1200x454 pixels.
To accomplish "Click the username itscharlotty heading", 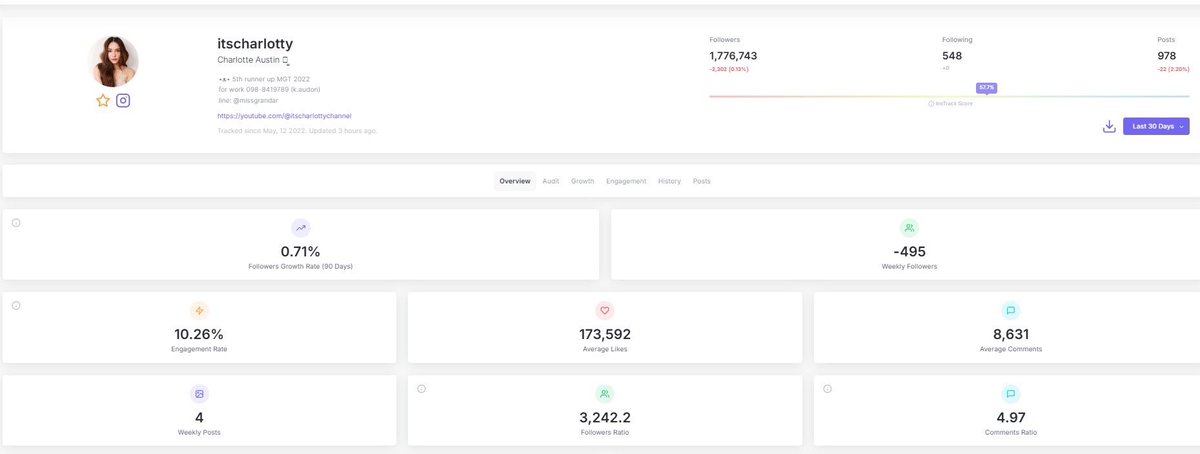I will click(x=255, y=44).
